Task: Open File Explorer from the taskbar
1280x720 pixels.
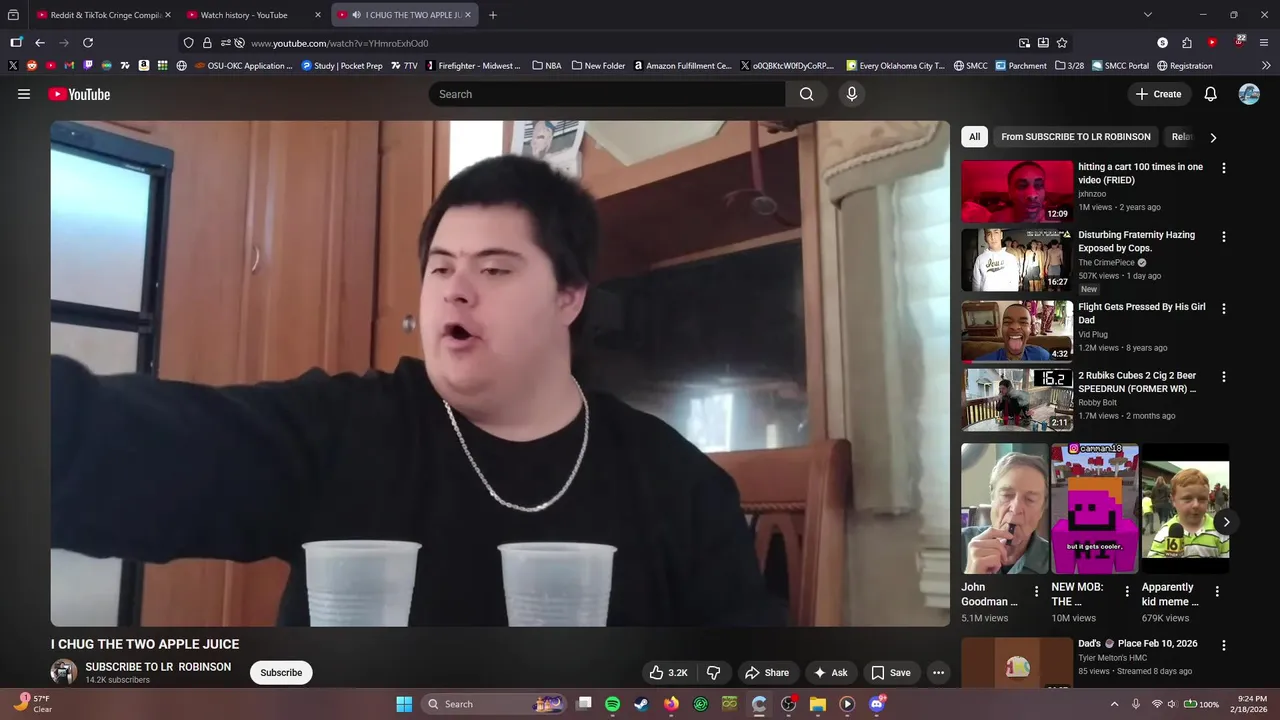Action: (x=817, y=704)
